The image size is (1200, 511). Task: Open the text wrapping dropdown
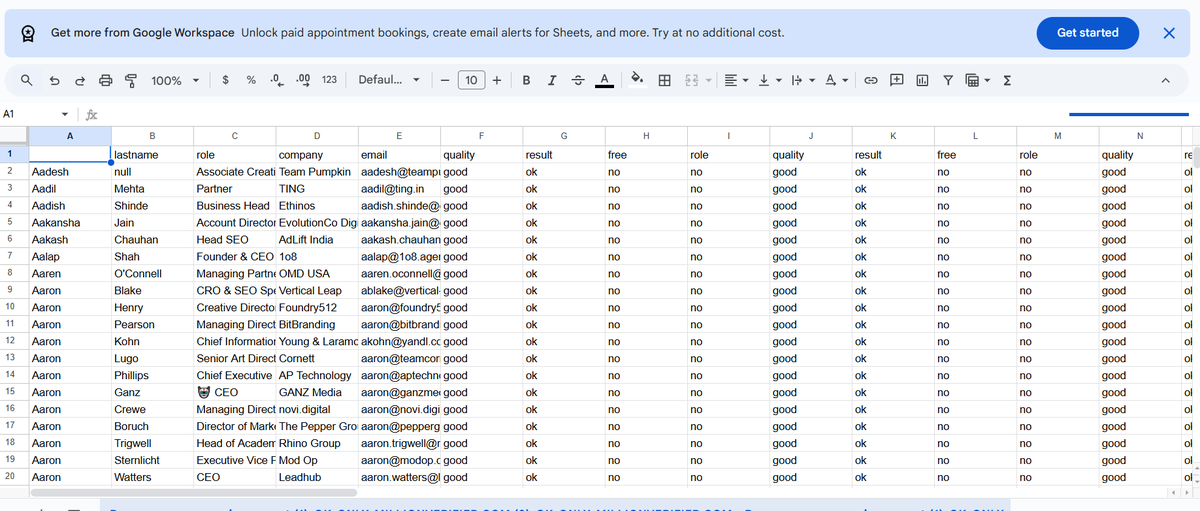point(802,80)
